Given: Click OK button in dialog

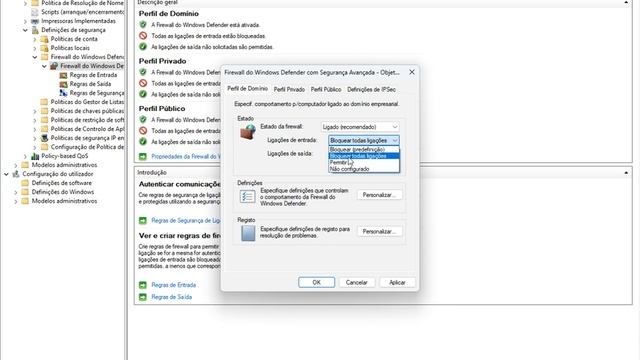Looking at the screenshot, I should tap(316, 282).
